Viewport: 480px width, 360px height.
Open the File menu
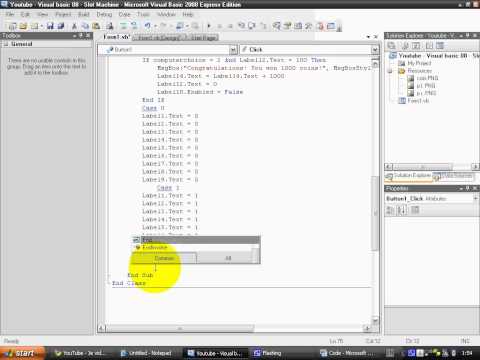coord(10,14)
